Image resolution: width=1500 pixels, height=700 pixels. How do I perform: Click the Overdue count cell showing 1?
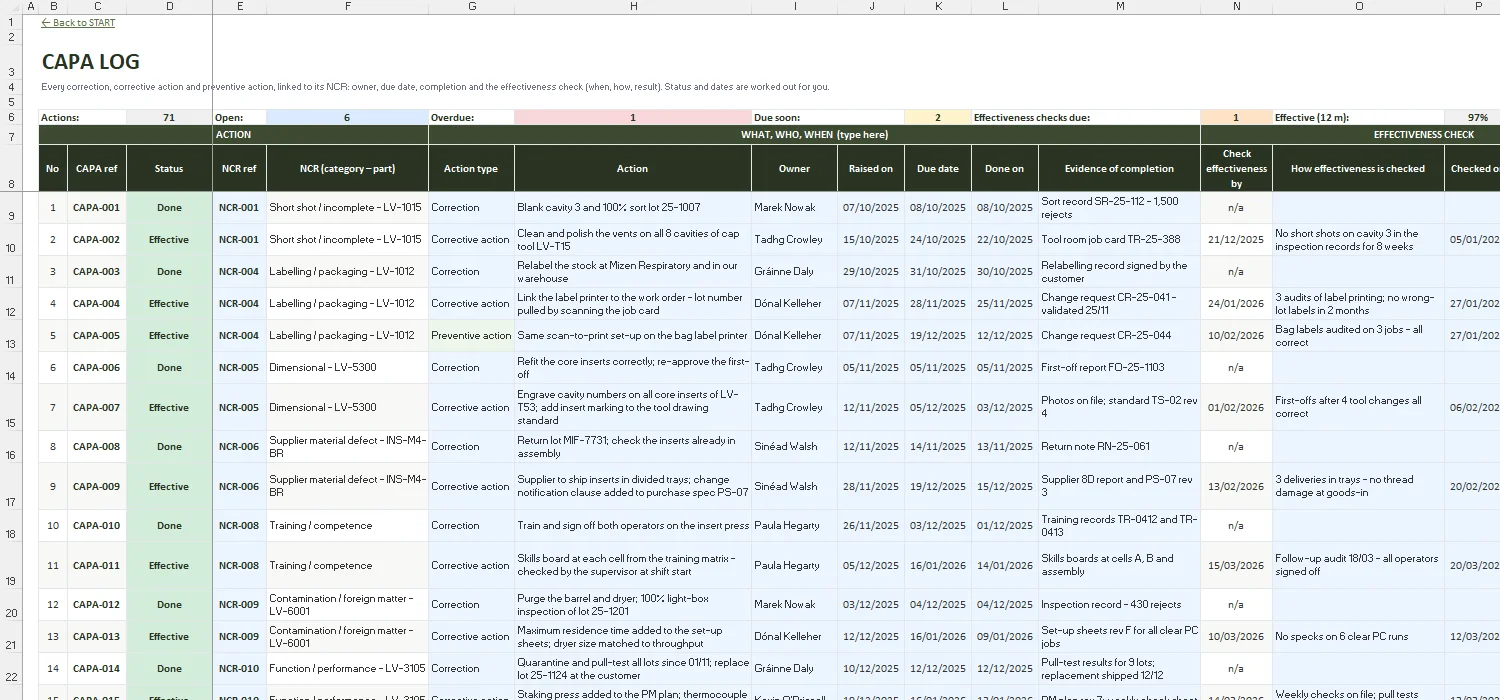[x=633, y=117]
